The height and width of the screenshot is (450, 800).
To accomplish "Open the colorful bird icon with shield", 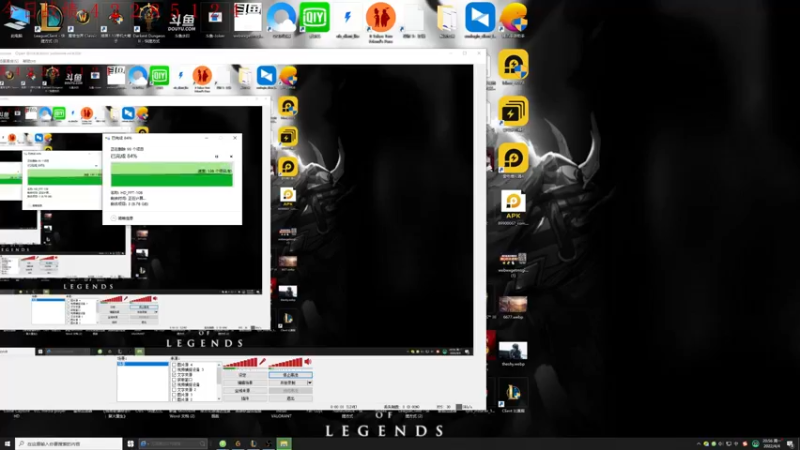I will [513, 19].
